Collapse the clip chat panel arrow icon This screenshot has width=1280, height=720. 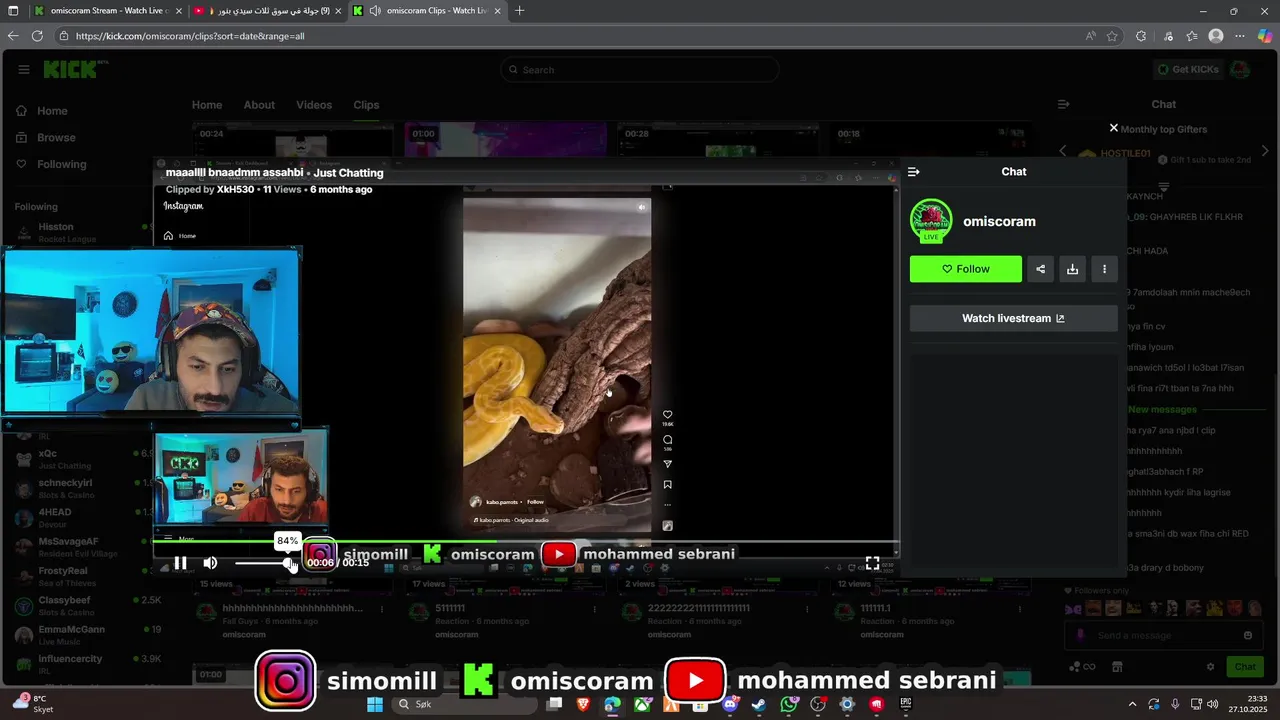pyautogui.click(x=913, y=172)
